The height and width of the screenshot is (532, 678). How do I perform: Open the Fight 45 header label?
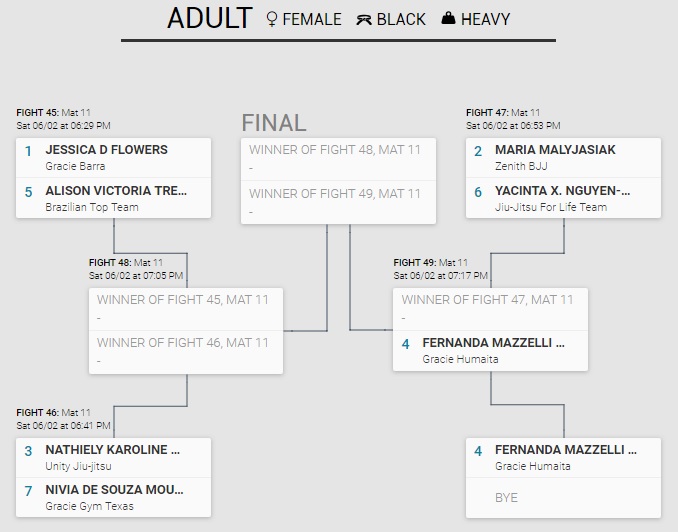[x=37, y=113]
